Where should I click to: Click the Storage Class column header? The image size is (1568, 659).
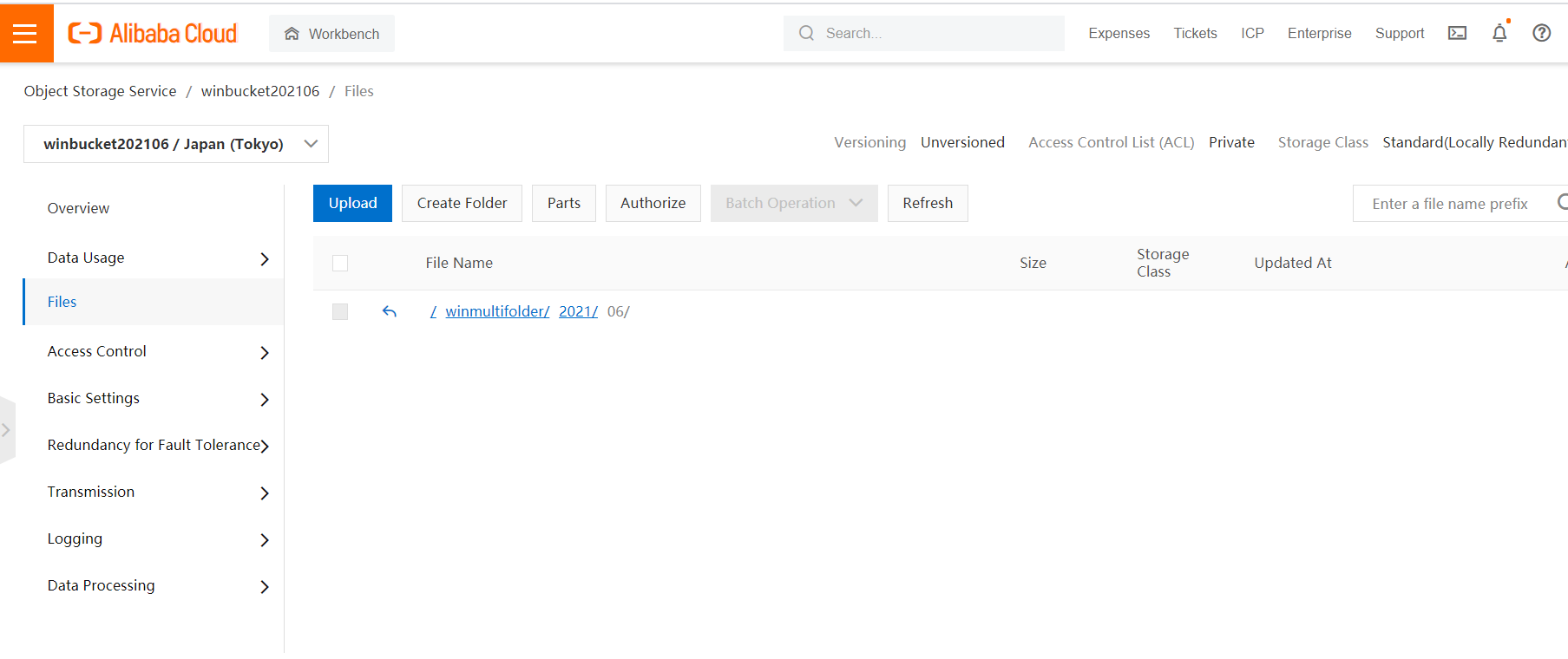tap(1163, 263)
